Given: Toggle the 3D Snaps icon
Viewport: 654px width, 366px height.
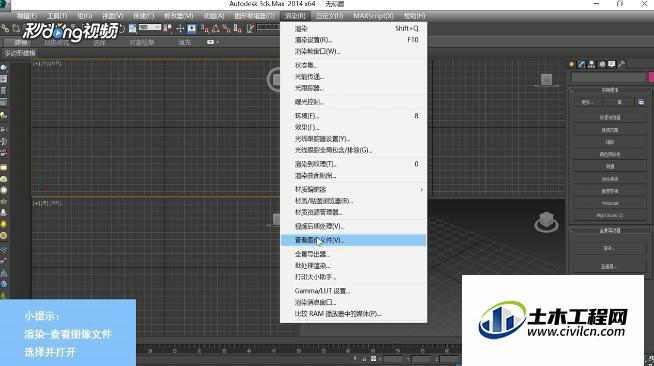Looking at the screenshot, I should pos(205,28).
